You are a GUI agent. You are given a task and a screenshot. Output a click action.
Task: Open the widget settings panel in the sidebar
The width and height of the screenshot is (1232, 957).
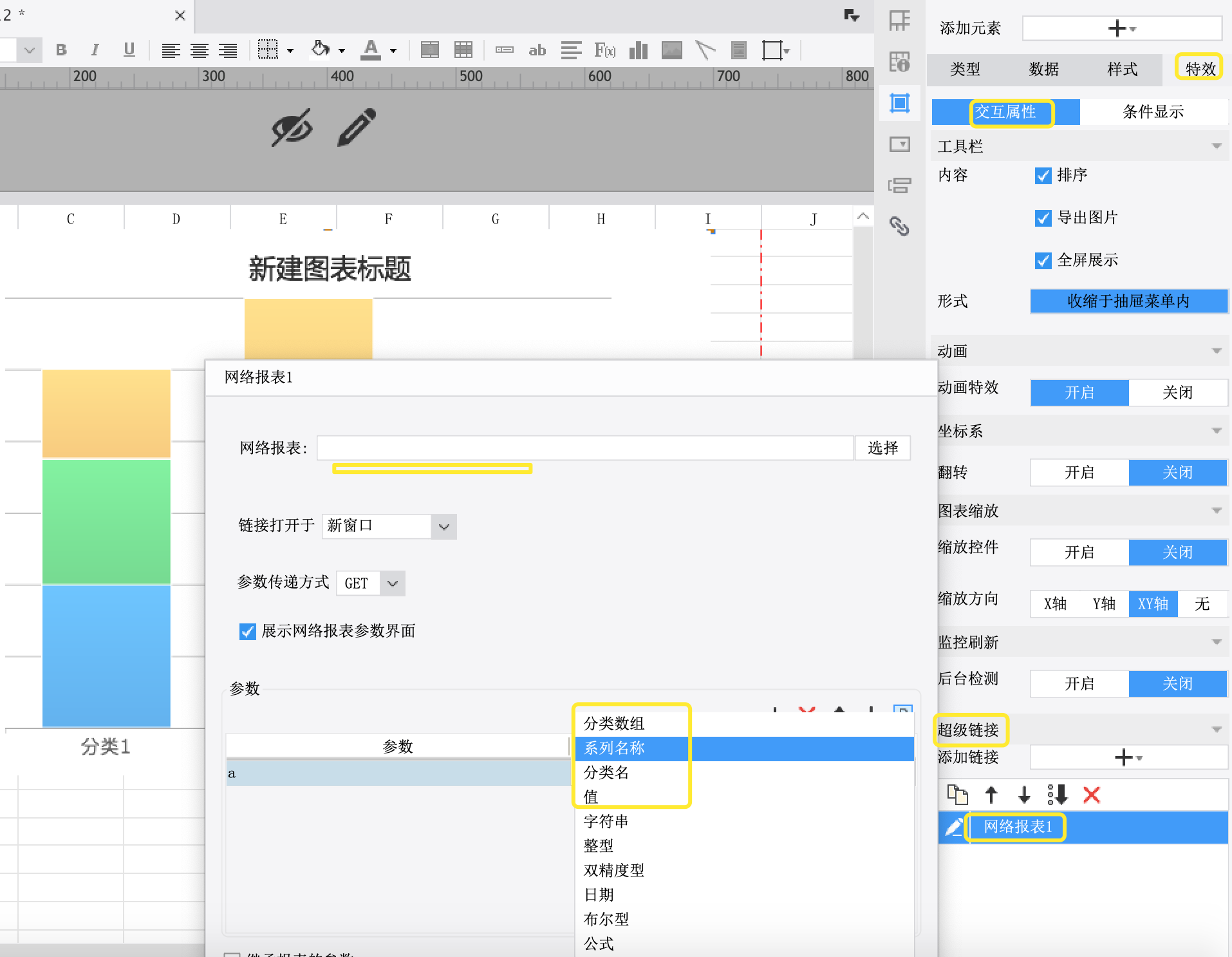pos(900,144)
